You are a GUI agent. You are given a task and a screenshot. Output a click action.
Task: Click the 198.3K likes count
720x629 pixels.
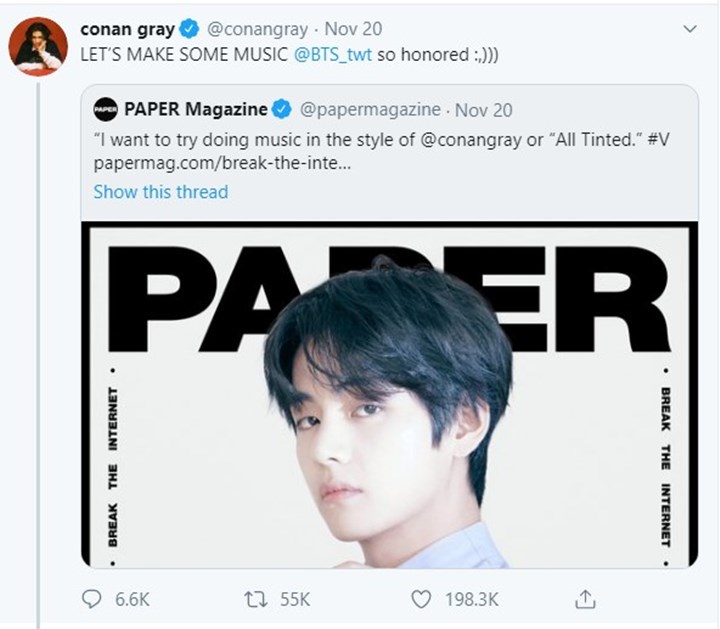coord(468,599)
